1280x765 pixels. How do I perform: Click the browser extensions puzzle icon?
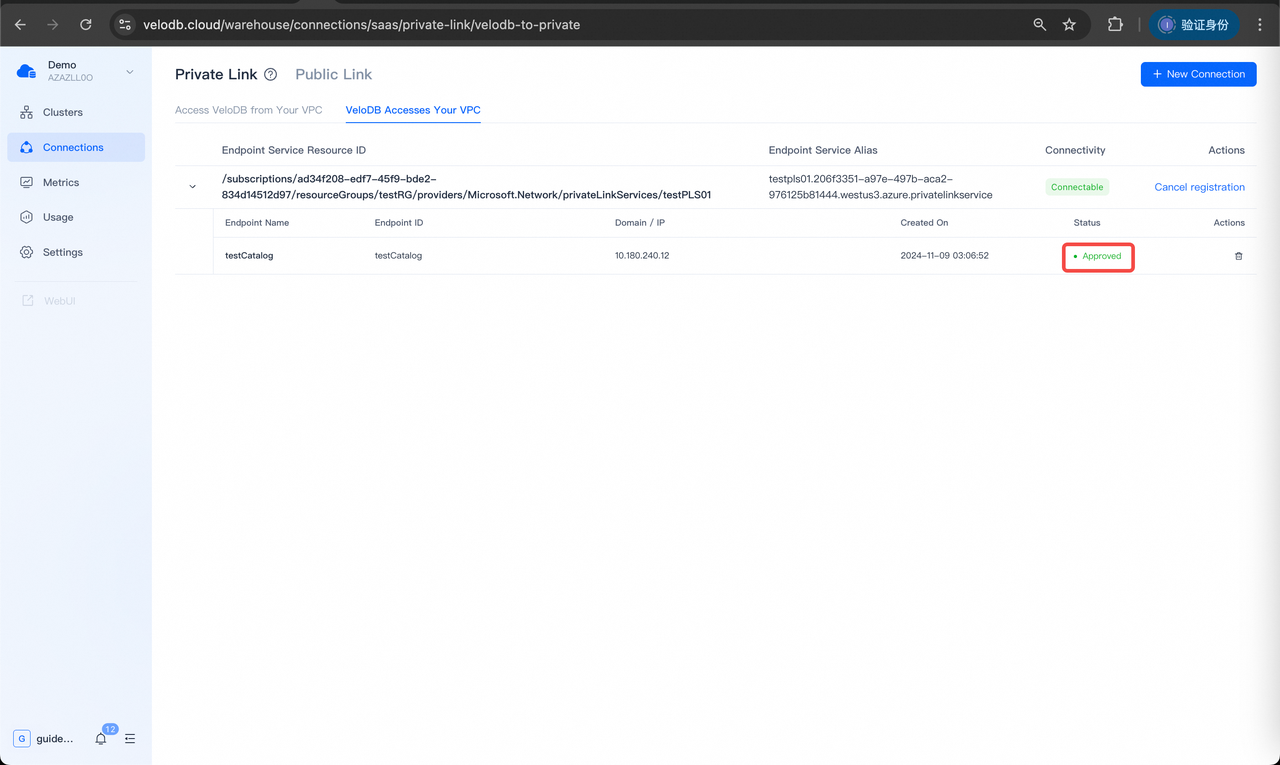click(1115, 24)
